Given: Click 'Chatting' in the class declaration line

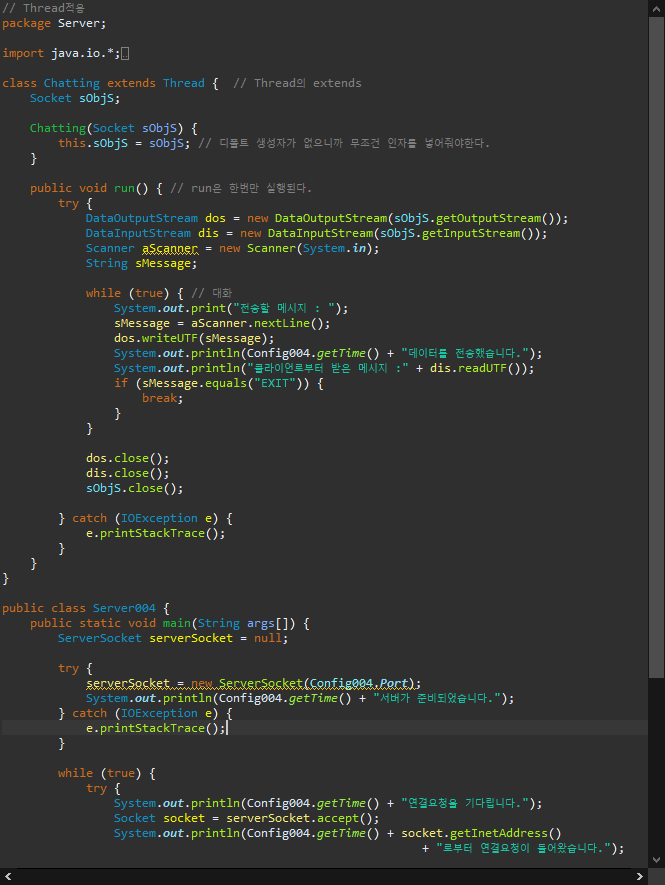Looking at the screenshot, I should (x=72, y=84).
